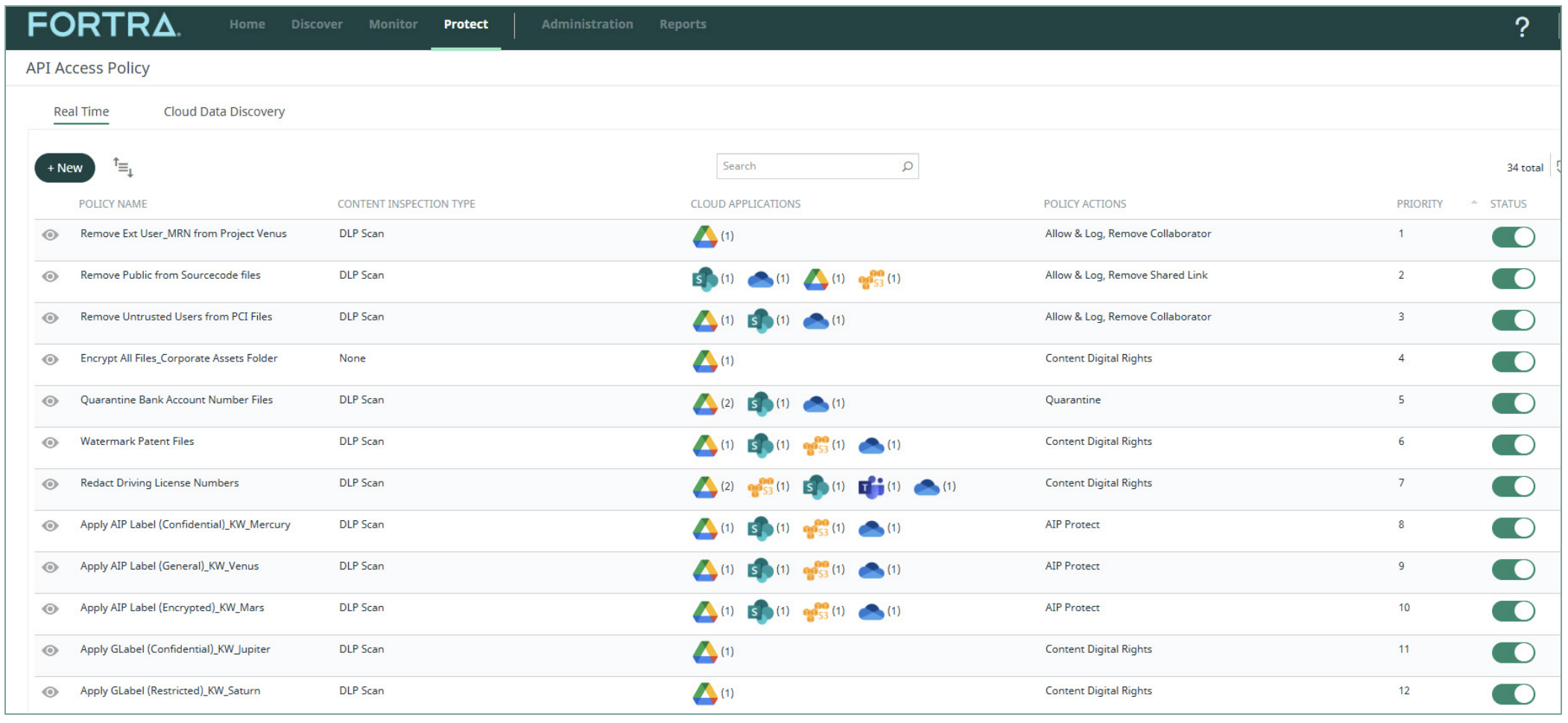Screen dimensions: 1568x723
Task: Click the search magnifier icon
Action: pyautogui.click(x=907, y=166)
